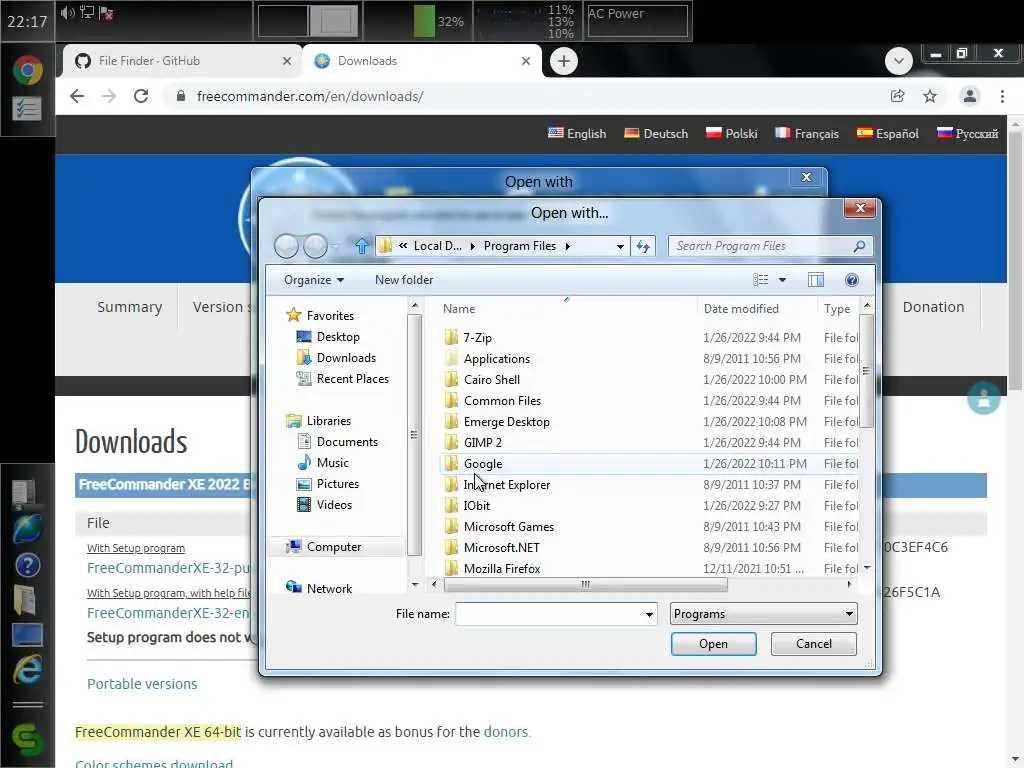Screen dimensions: 1024x768
Task: Follow the donors link
Action: click(x=505, y=732)
